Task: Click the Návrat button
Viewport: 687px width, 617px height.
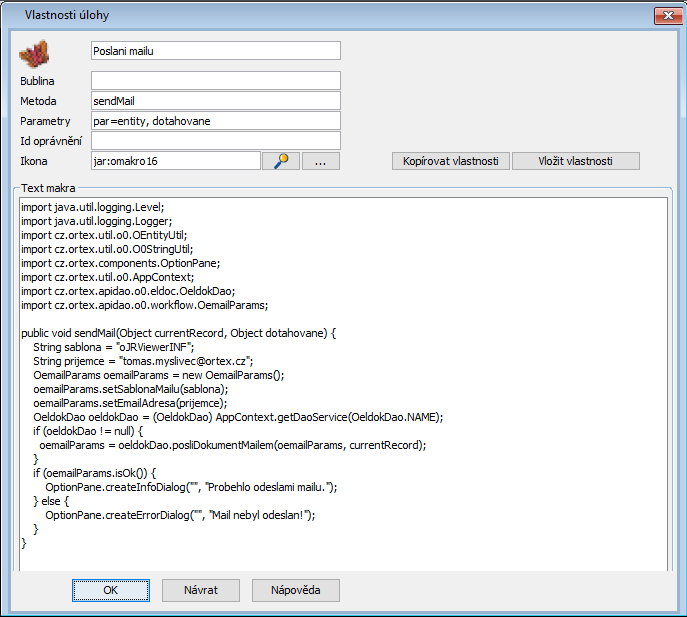Action: 201,590
